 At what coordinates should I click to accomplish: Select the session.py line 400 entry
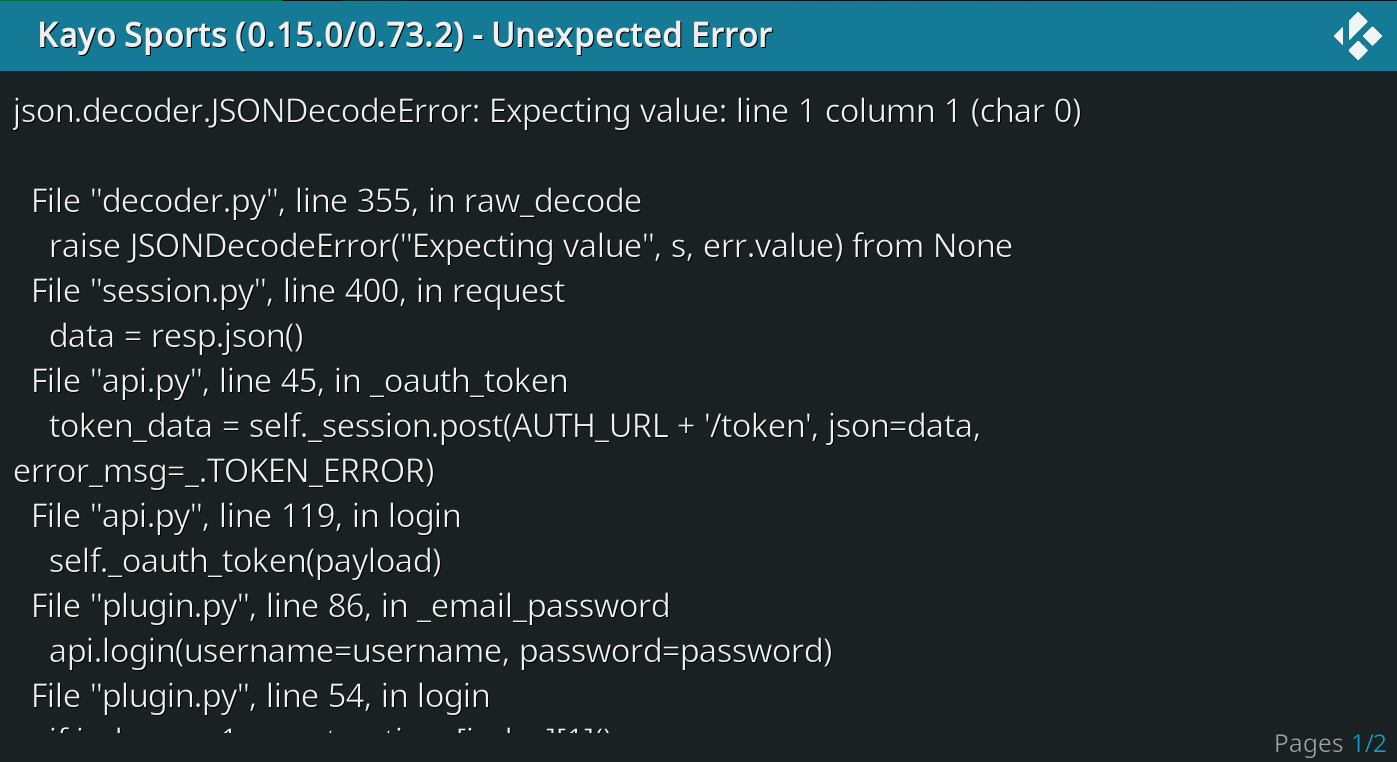point(298,290)
